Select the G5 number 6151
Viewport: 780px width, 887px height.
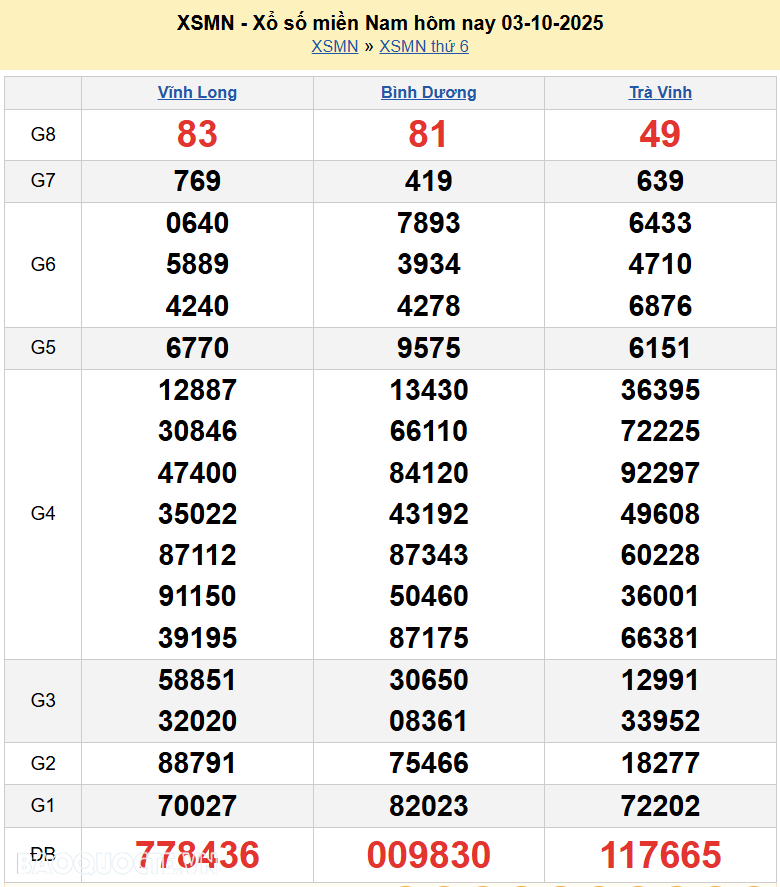(x=660, y=348)
